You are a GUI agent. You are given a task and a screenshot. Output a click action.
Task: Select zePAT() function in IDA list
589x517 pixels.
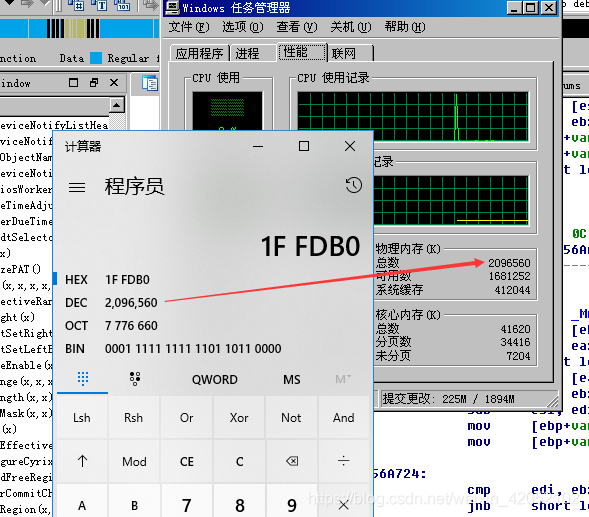(21, 269)
